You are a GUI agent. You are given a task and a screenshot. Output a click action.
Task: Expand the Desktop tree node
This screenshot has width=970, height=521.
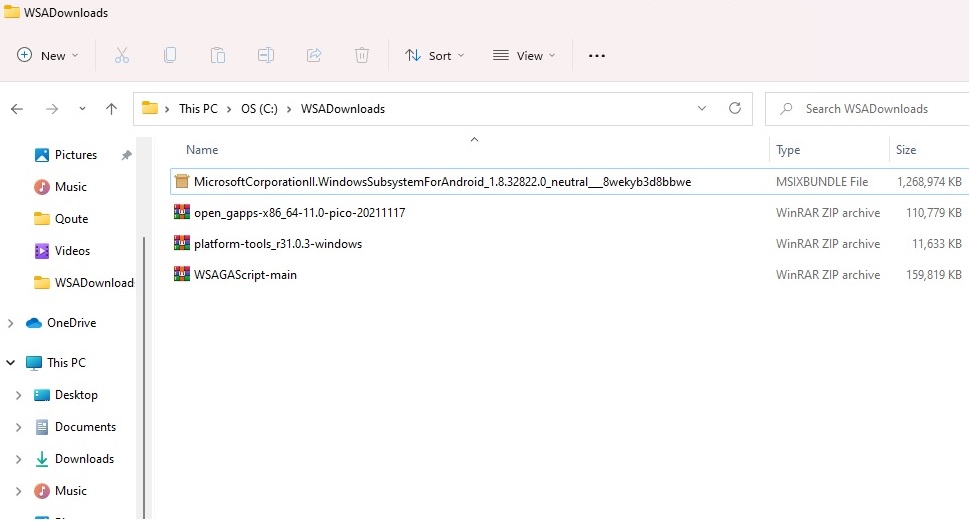point(19,395)
